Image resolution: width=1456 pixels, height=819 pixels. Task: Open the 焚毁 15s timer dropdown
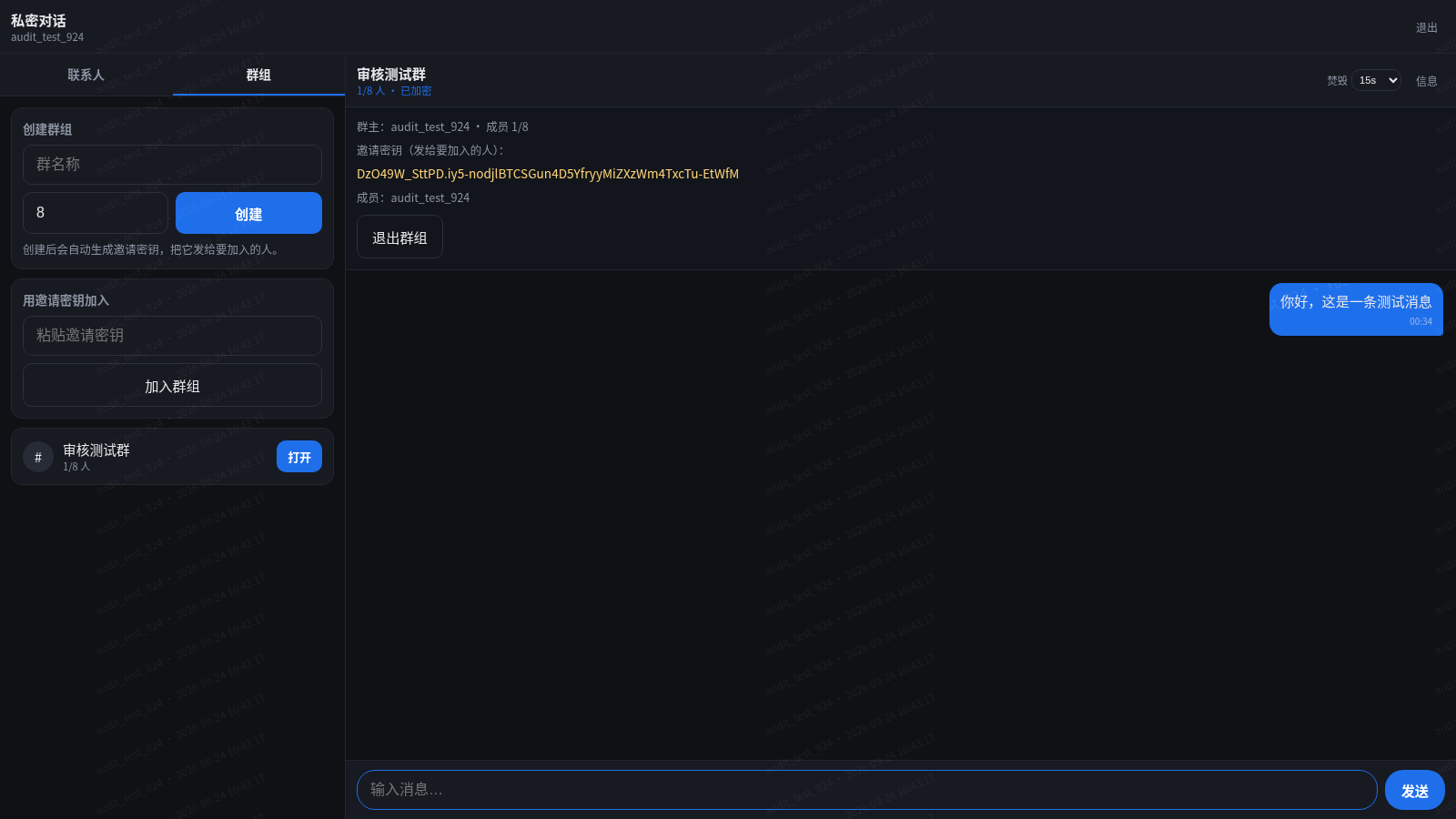(1376, 80)
